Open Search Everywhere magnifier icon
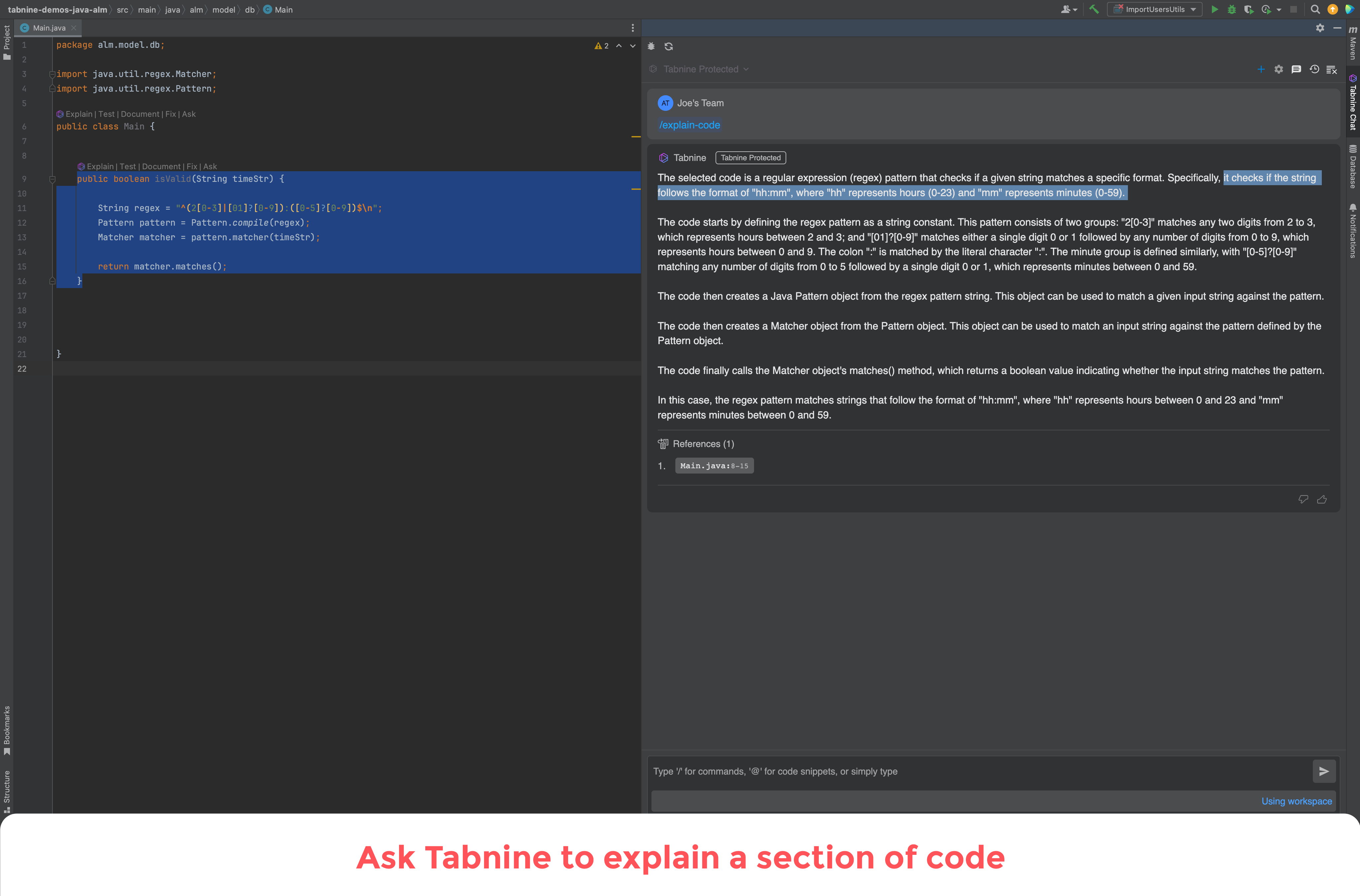The width and height of the screenshot is (1360, 896). (1315, 10)
